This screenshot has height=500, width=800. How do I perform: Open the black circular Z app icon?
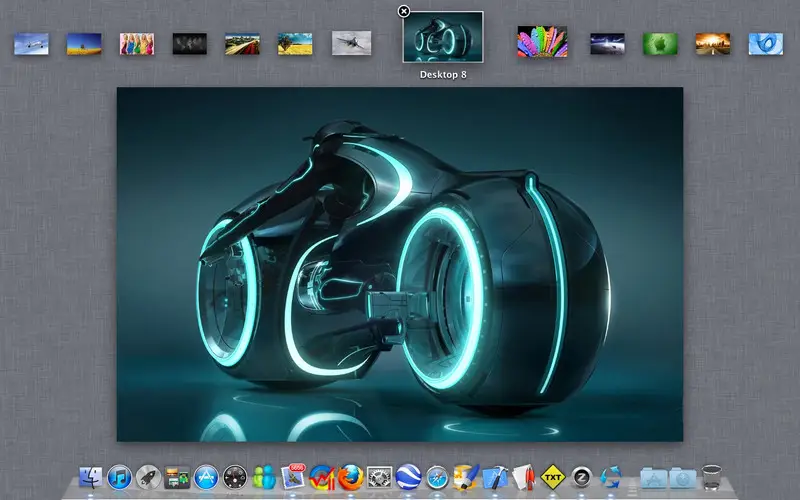[582, 478]
